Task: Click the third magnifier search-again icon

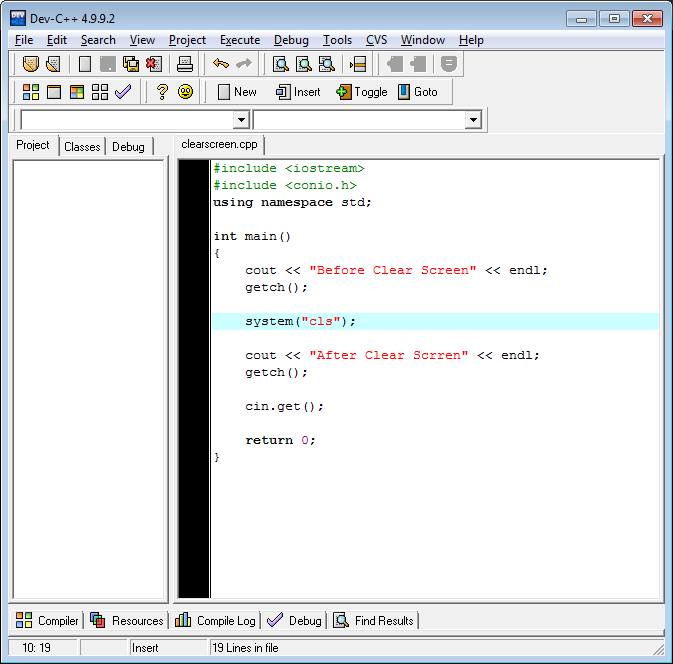Action: click(327, 64)
